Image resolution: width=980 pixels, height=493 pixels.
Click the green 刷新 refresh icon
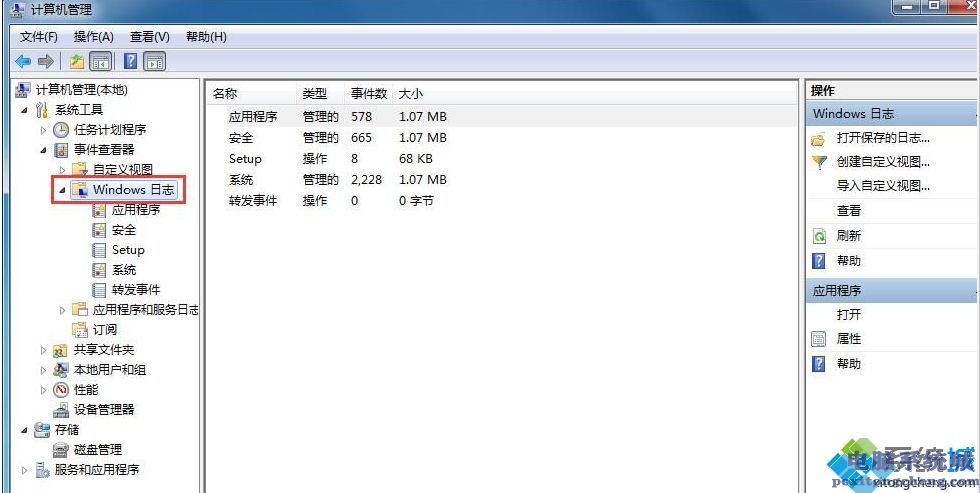pos(819,236)
